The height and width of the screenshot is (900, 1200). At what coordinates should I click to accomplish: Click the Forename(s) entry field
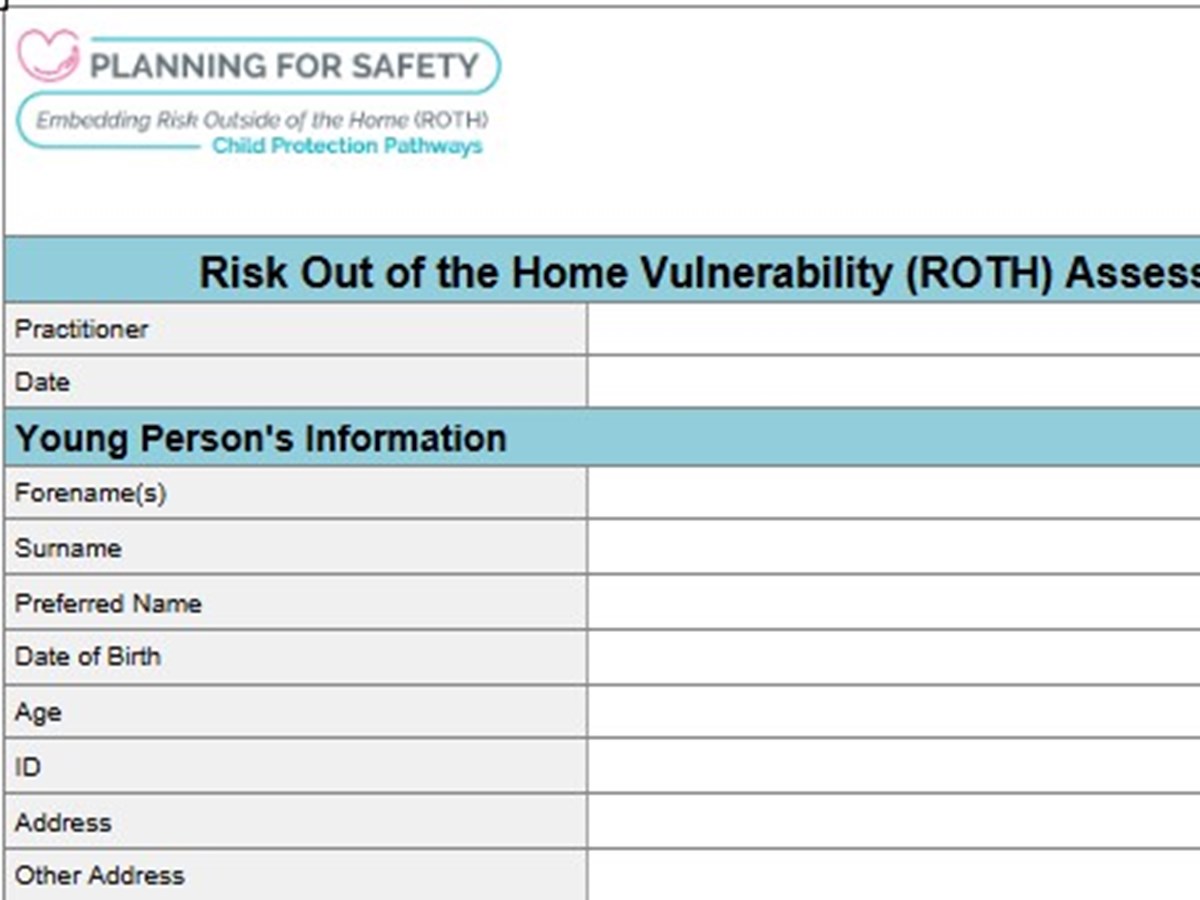pos(893,493)
